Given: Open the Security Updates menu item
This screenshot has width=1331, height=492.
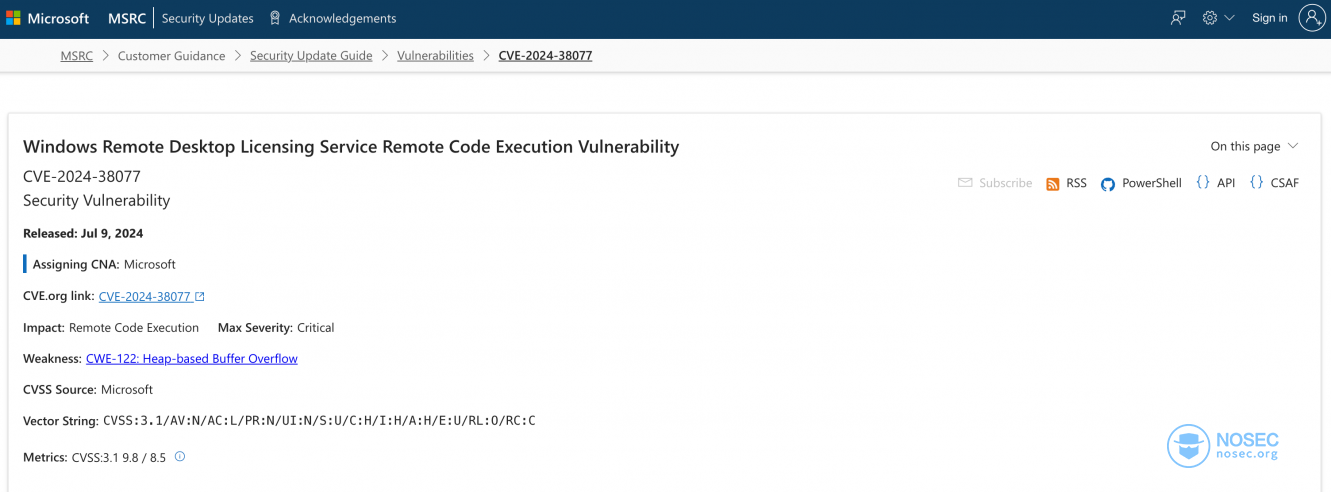Looking at the screenshot, I should point(208,18).
